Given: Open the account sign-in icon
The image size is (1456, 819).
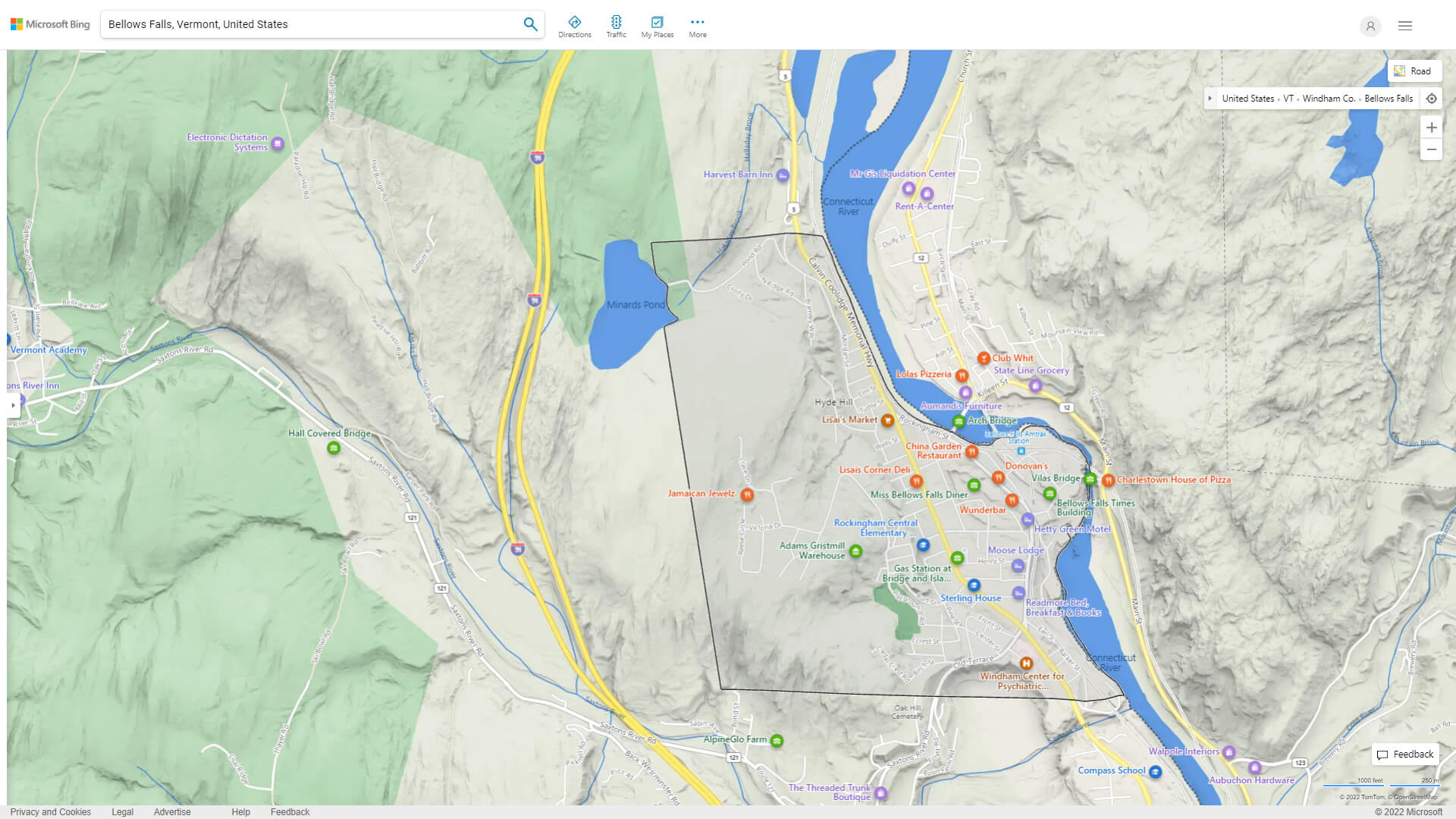Looking at the screenshot, I should pyautogui.click(x=1370, y=26).
